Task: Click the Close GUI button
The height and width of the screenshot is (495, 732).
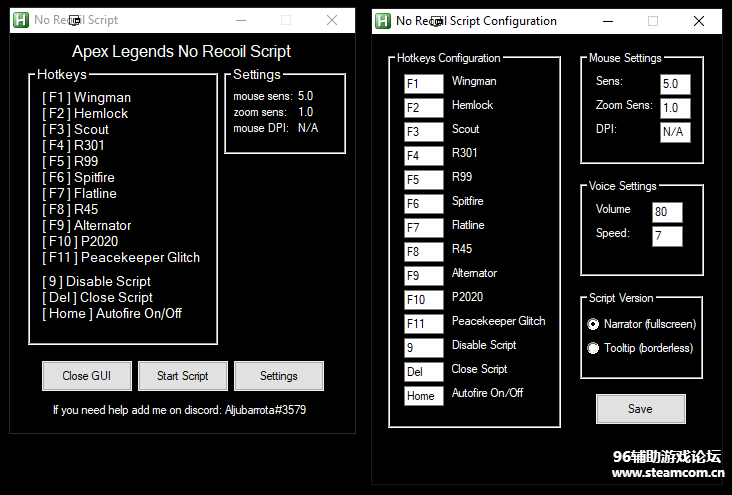Action: (87, 376)
